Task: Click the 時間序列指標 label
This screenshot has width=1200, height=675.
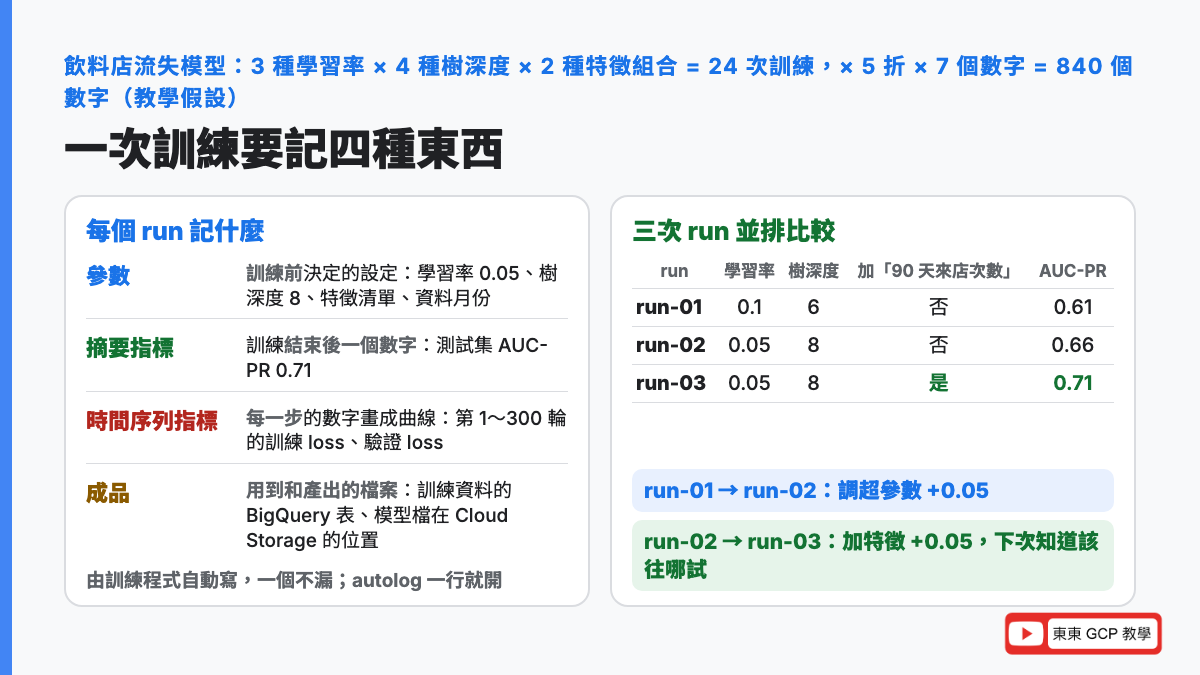Action: pos(152,421)
